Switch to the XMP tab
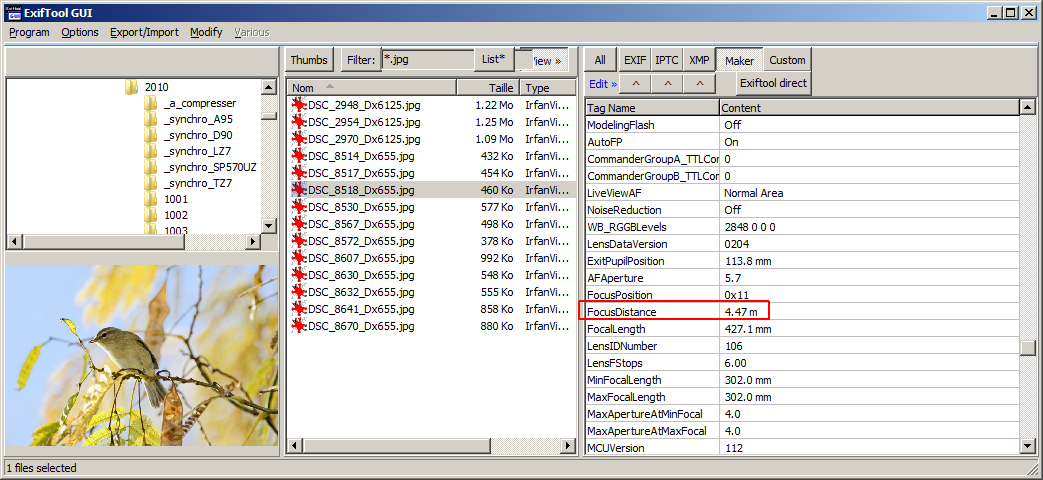This screenshot has height=480, width=1043. click(698, 60)
